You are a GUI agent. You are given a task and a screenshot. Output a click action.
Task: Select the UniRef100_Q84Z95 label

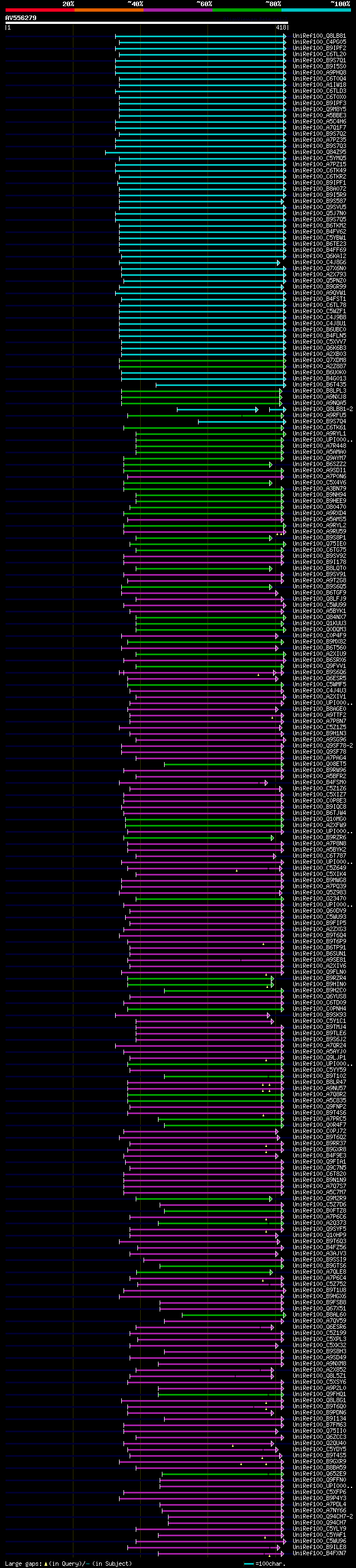pyautogui.click(x=319, y=152)
